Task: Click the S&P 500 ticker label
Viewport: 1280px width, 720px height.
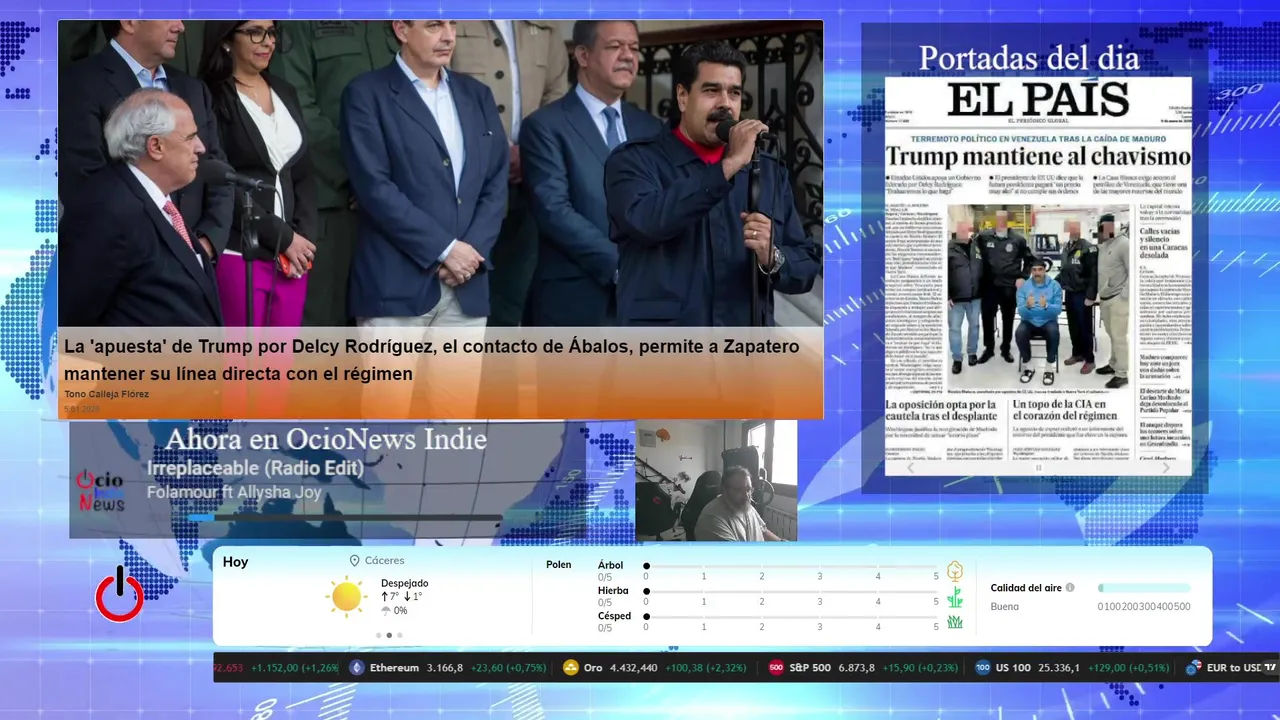Action: [x=810, y=668]
